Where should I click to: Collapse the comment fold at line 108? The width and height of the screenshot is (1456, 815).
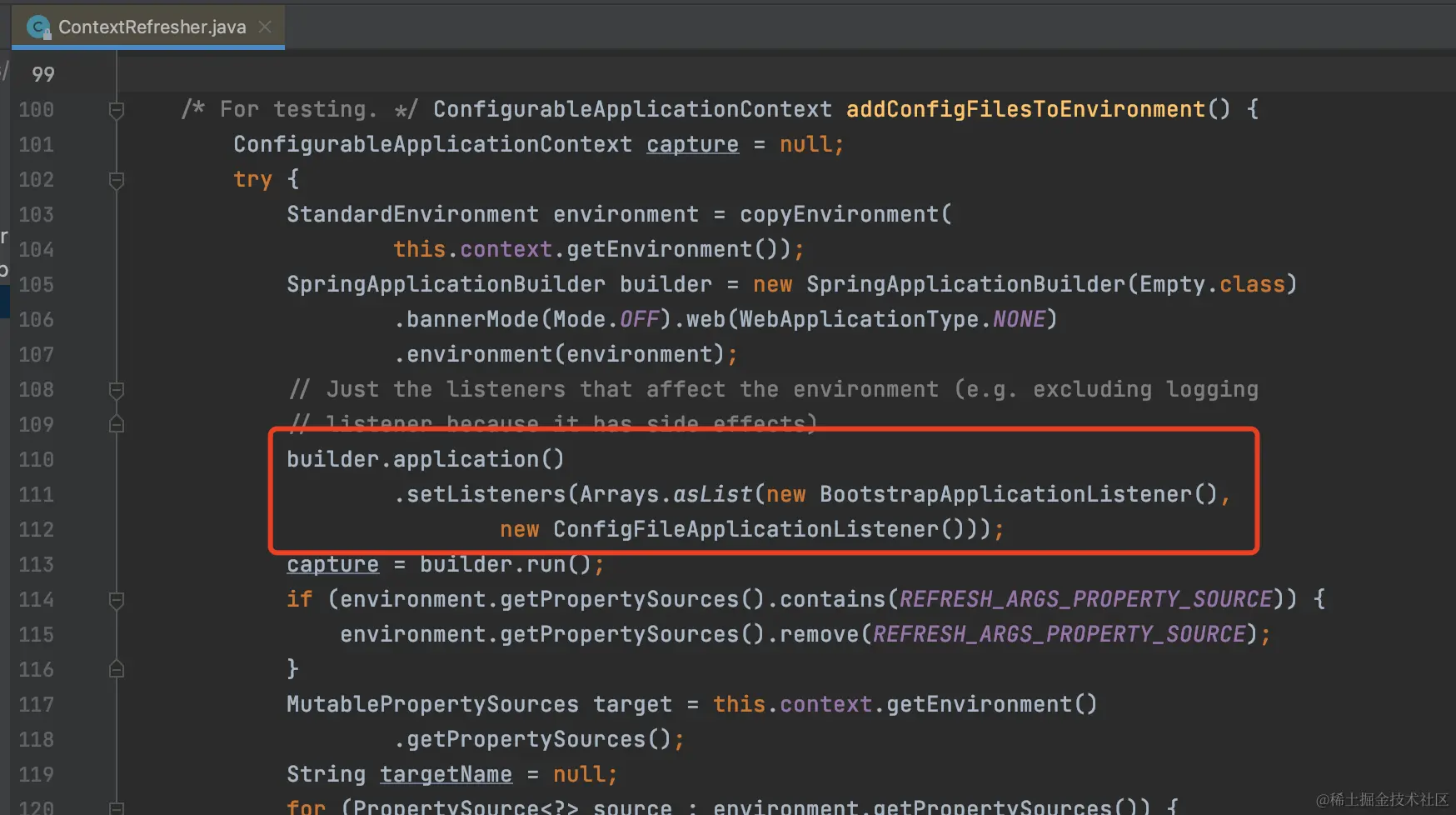pos(117,389)
